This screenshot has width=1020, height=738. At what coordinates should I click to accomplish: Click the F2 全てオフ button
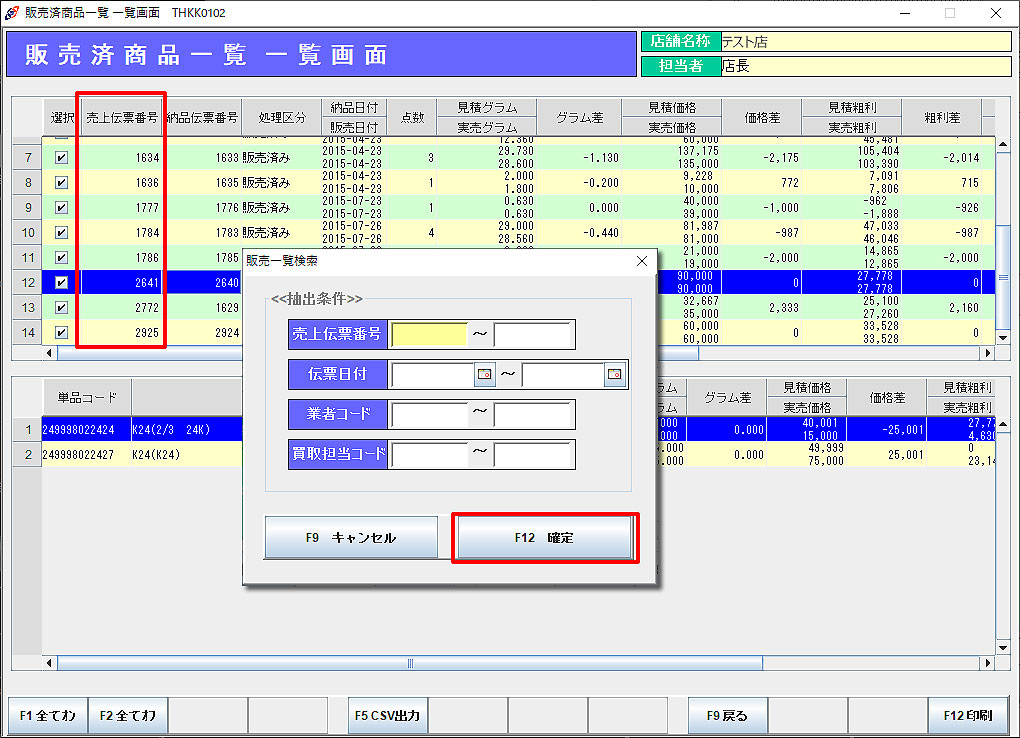[x=128, y=716]
